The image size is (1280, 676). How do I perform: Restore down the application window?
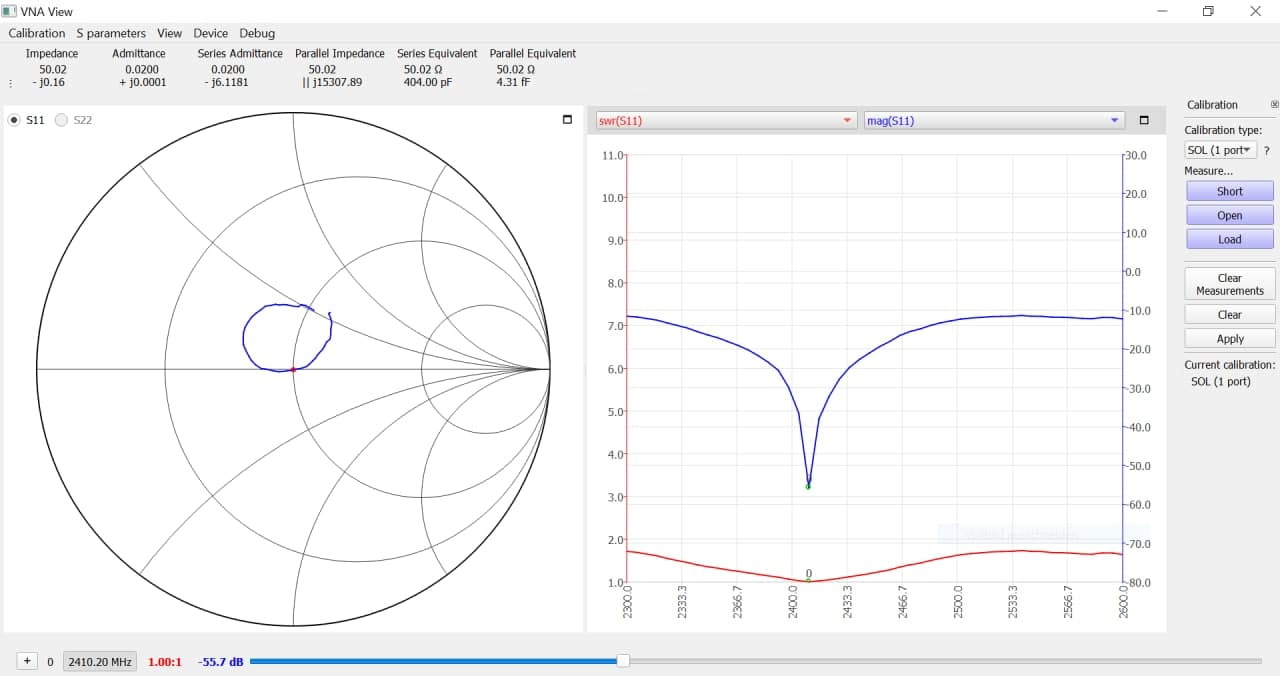coord(1208,11)
